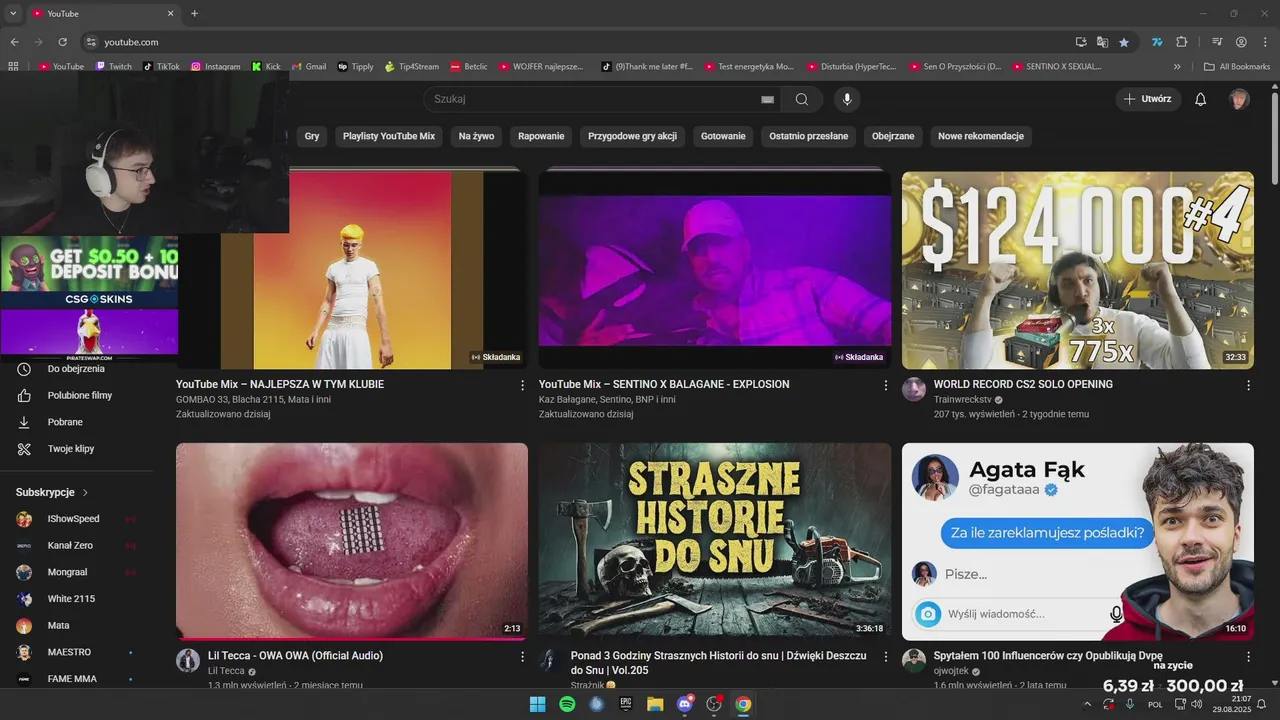Select the Obejrzane chip
Viewport: 1280px width, 720px height.
click(893, 136)
